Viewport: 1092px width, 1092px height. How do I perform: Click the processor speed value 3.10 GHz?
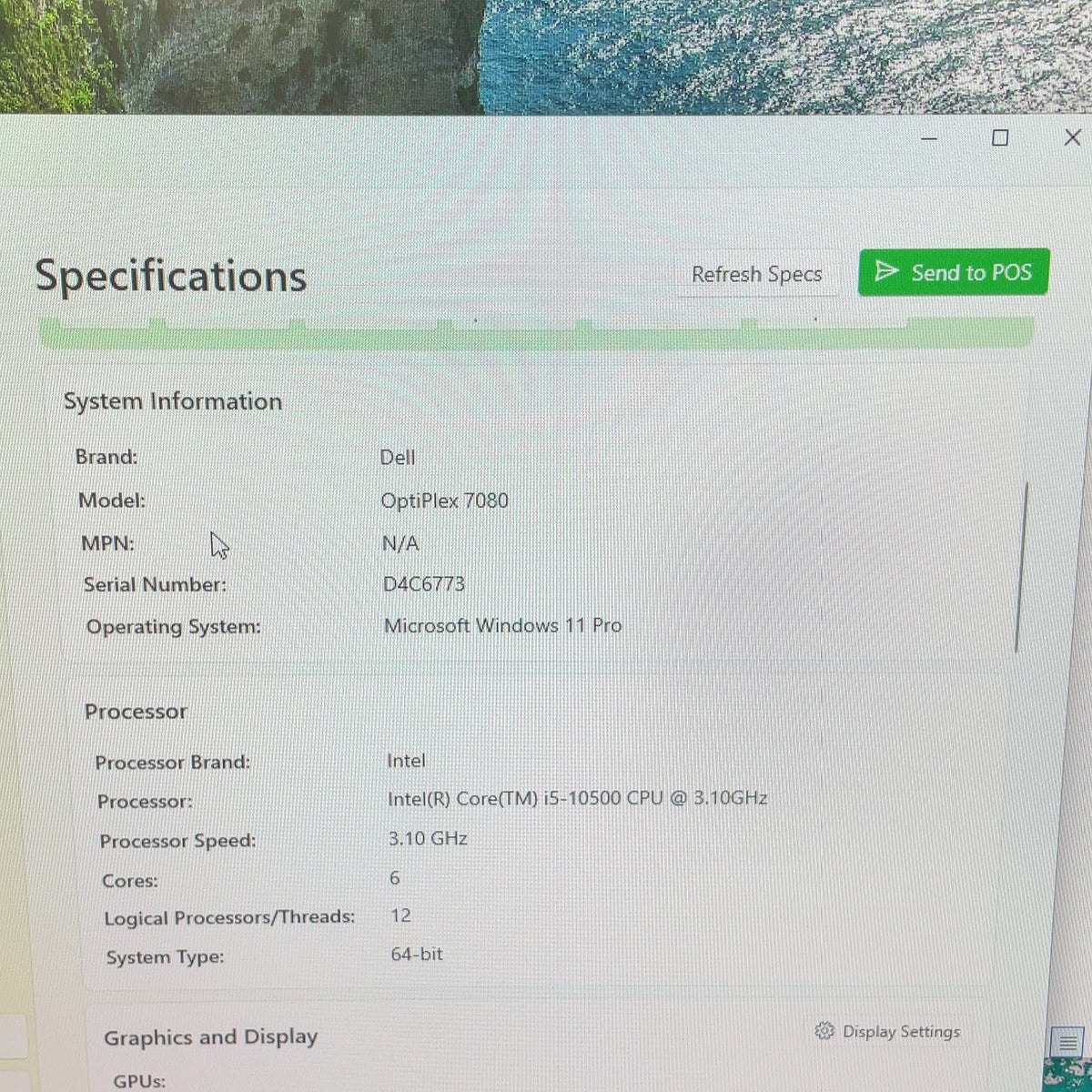tap(428, 839)
